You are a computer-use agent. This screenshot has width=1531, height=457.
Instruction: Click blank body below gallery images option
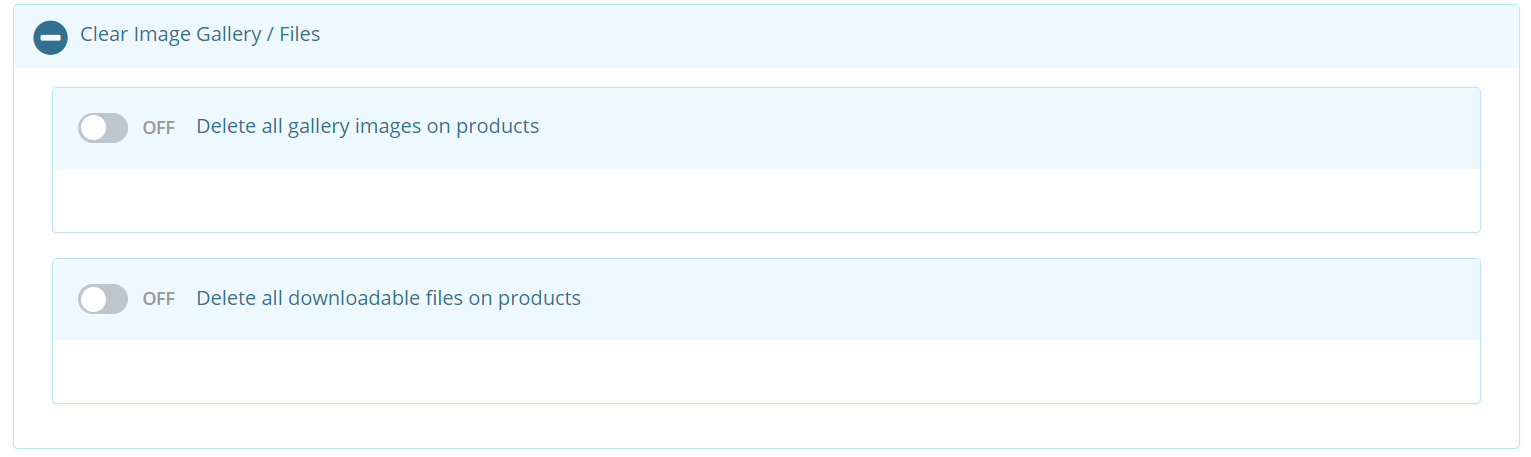coord(766,200)
